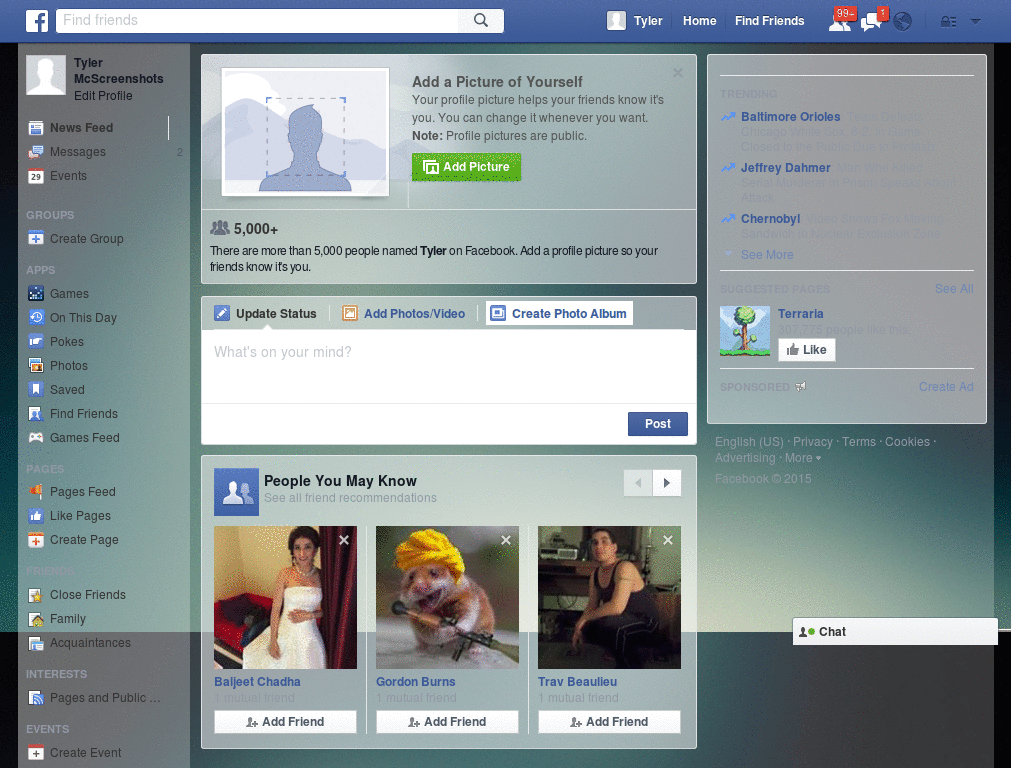Add Gordon Burns as a friend
The image size is (1024, 768).
coord(447,722)
